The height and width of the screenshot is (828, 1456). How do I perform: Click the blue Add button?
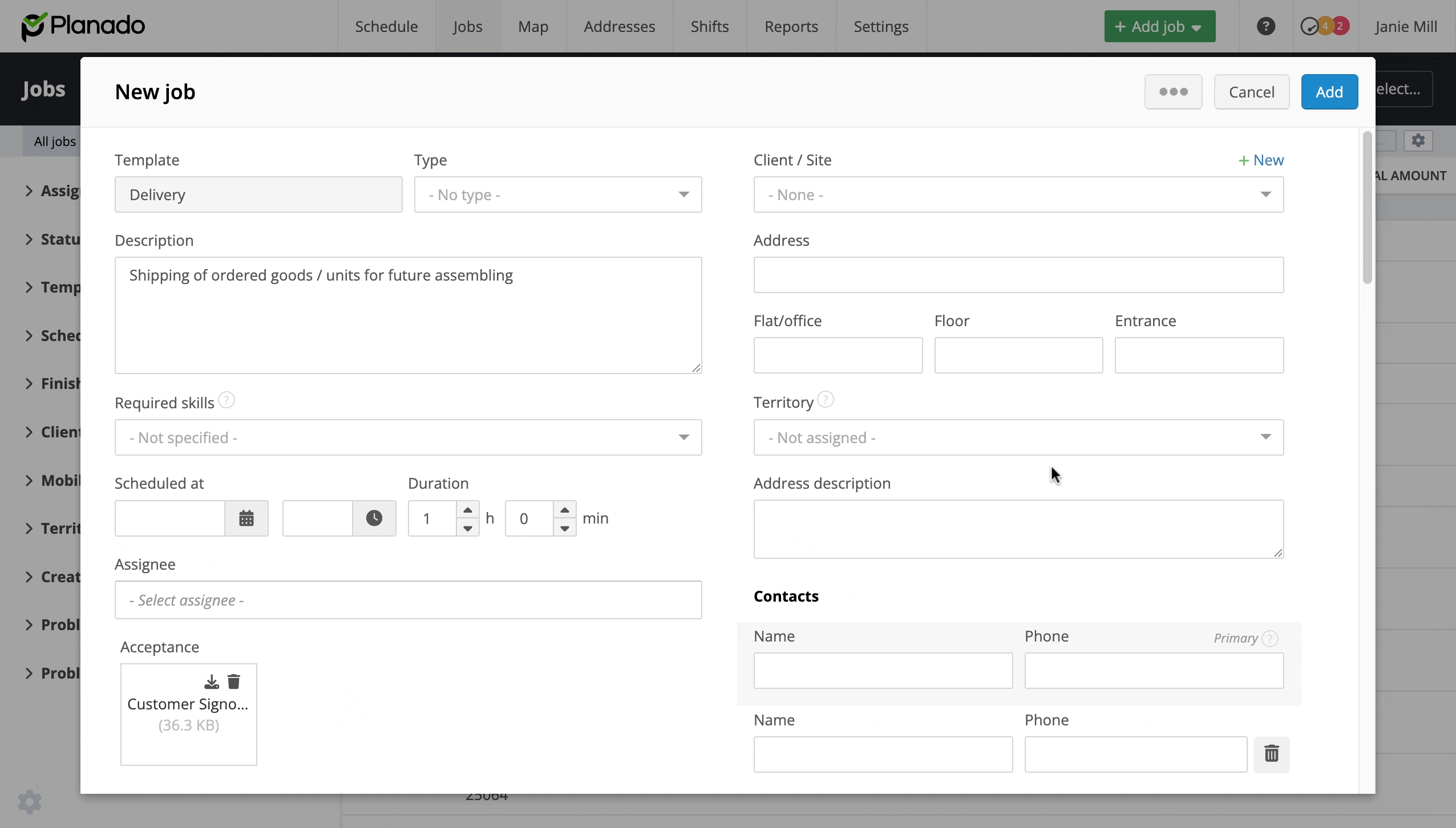click(1329, 92)
